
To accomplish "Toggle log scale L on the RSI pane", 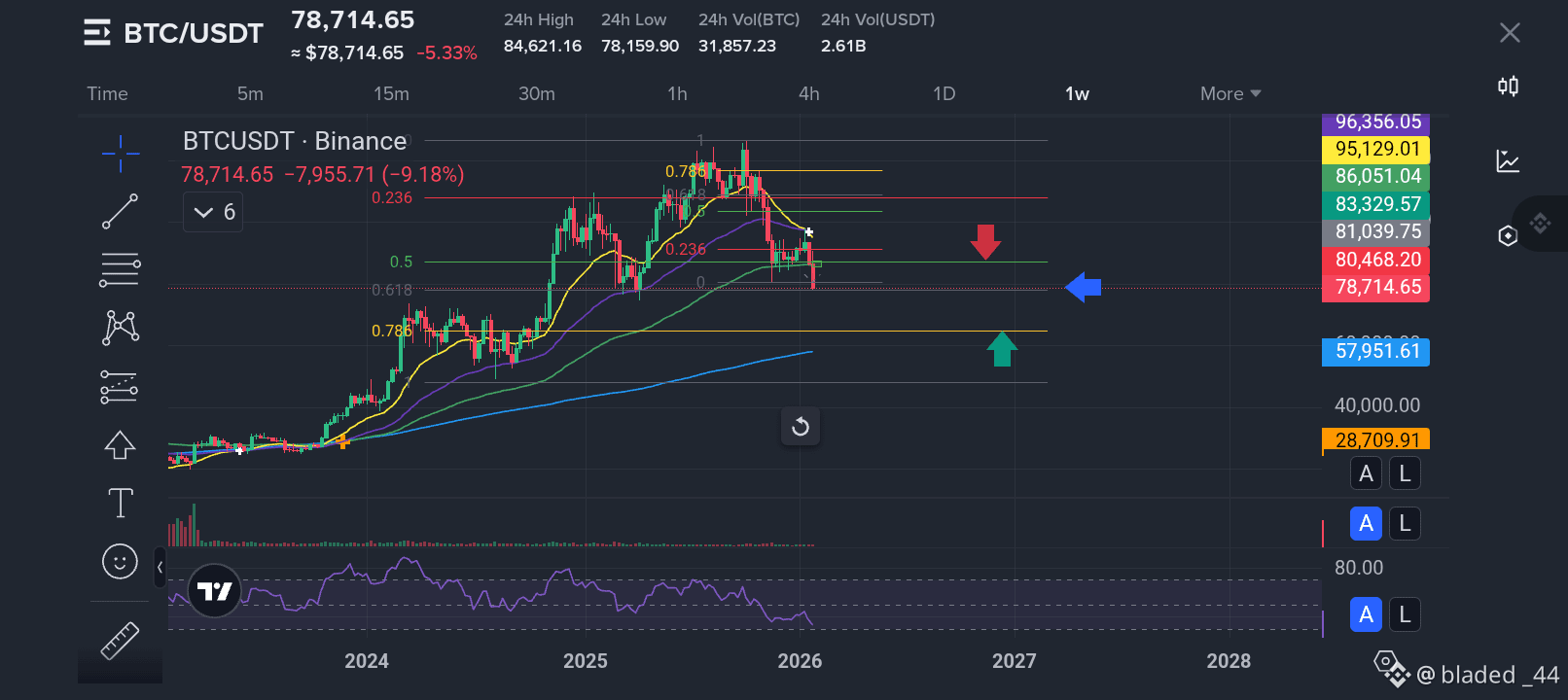I will click(1404, 614).
